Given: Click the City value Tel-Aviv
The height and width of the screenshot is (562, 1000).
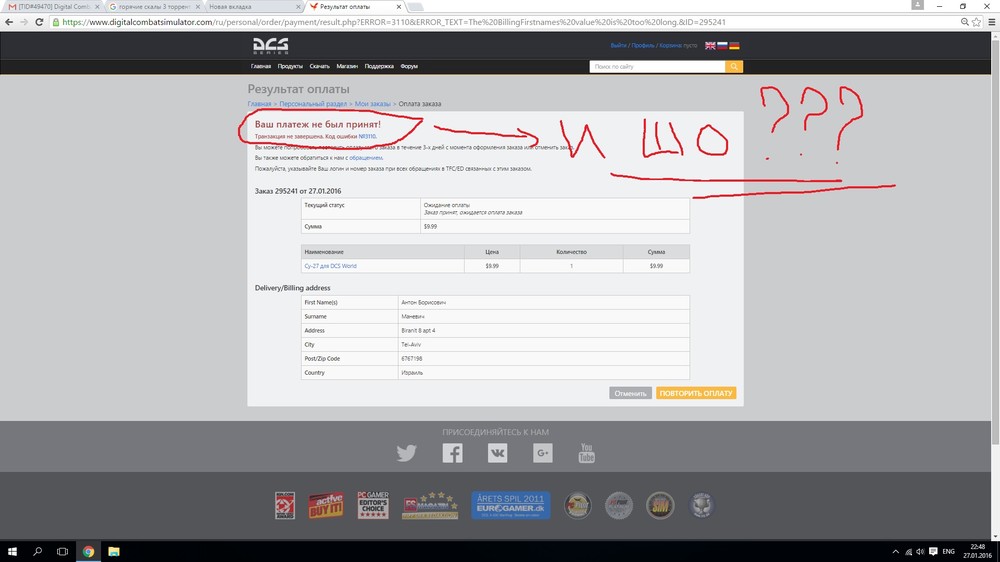Looking at the screenshot, I should click(x=411, y=344).
